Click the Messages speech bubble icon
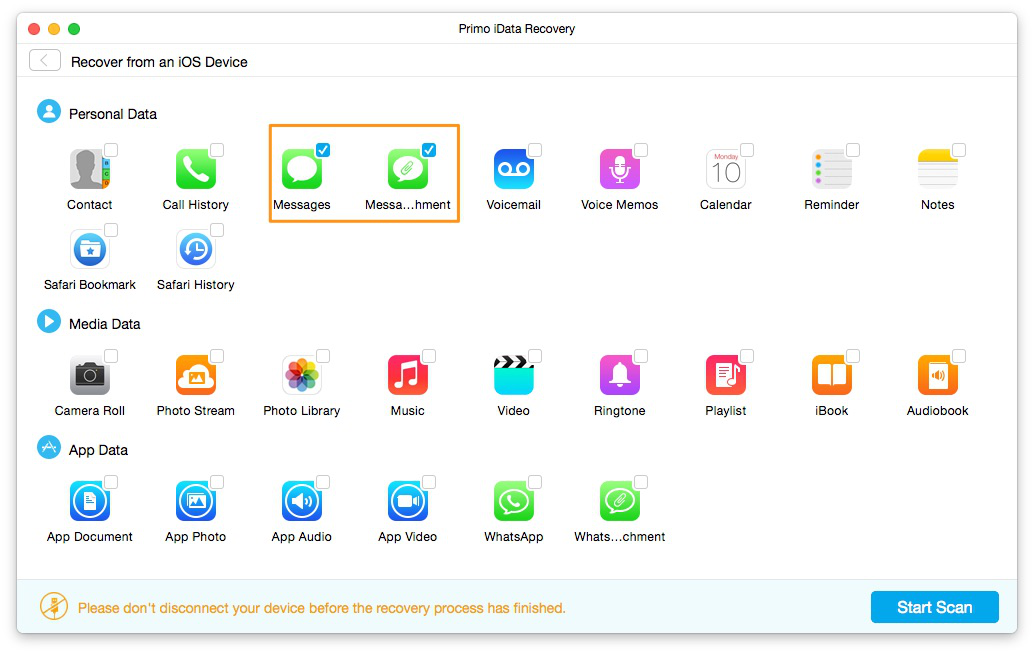The height and width of the screenshot is (654, 1034). click(302, 169)
